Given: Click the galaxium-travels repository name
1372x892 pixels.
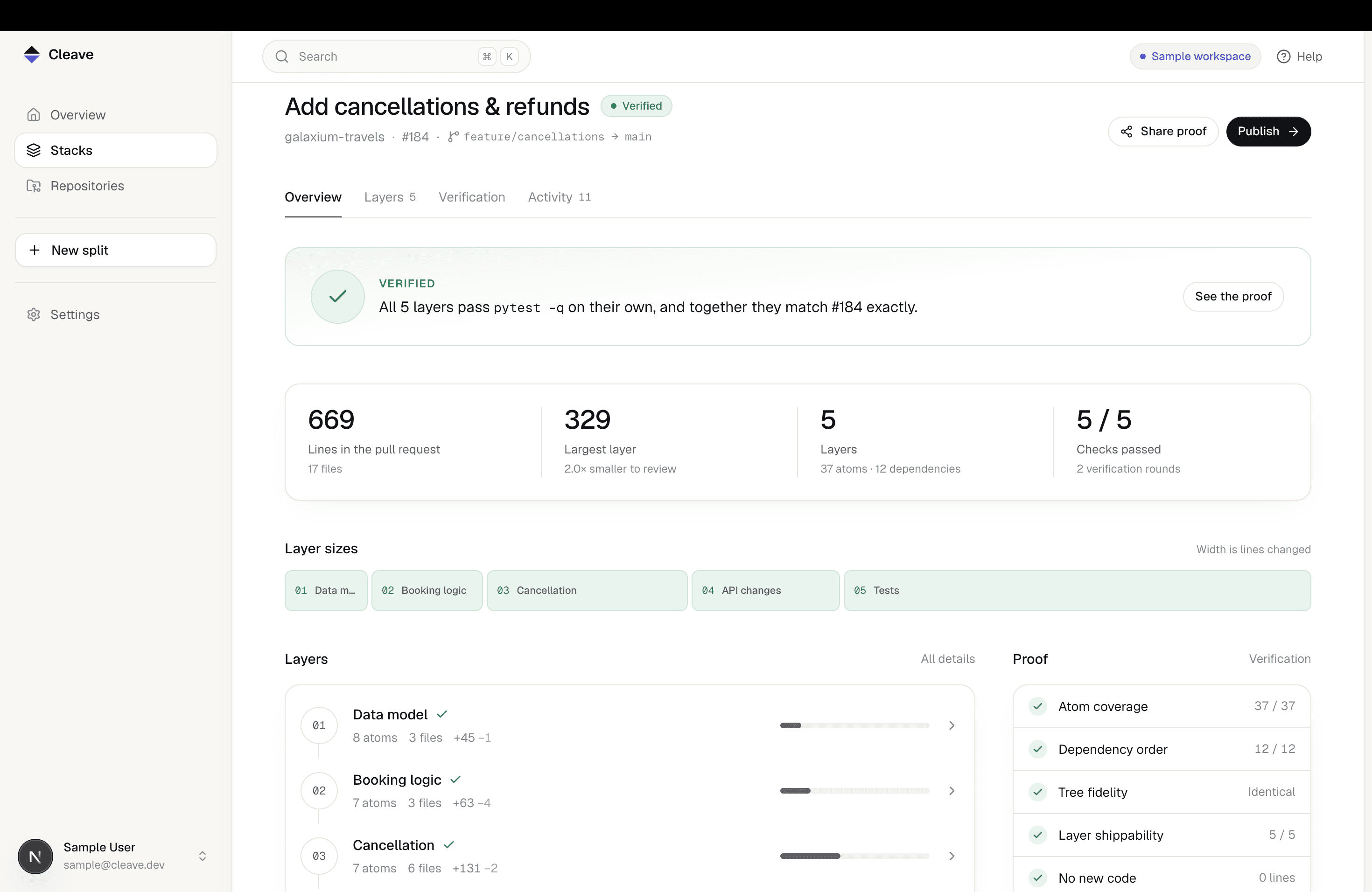Looking at the screenshot, I should 334,137.
